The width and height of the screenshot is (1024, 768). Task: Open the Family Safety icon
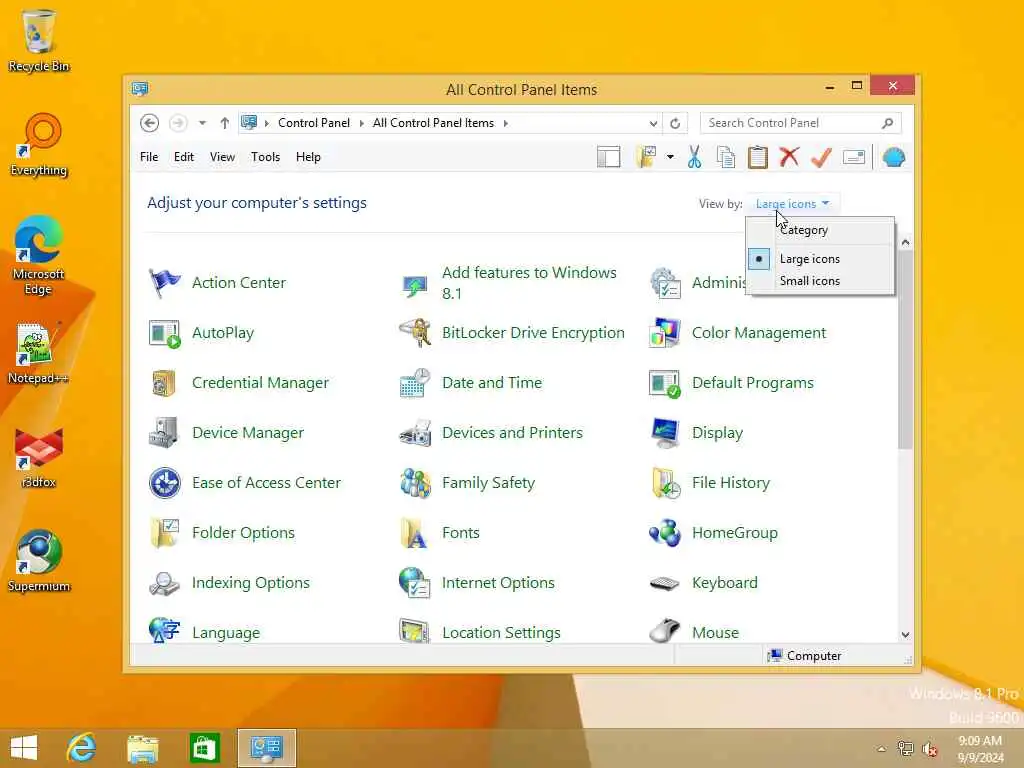[x=415, y=483]
